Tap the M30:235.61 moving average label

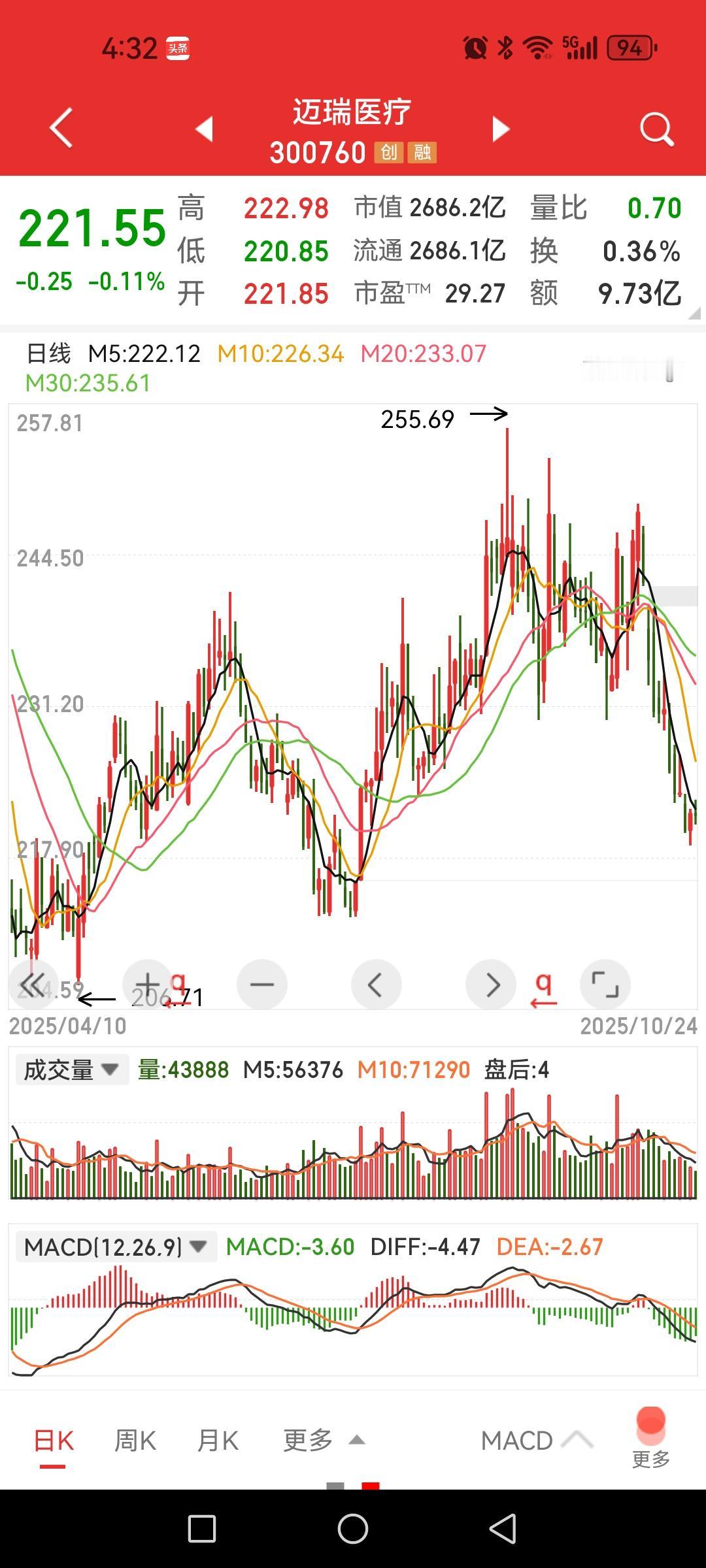click(x=88, y=384)
